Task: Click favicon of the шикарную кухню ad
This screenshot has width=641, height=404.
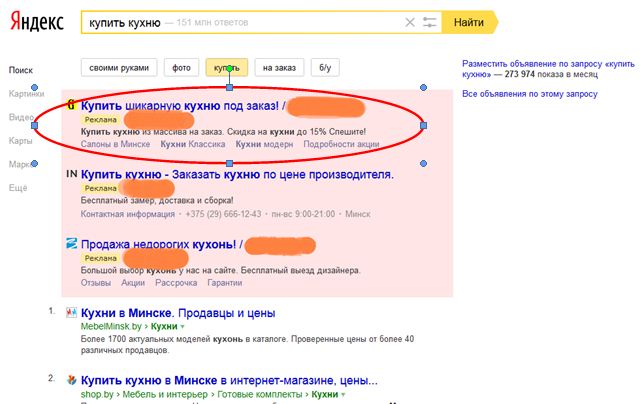Action: pyautogui.click(x=72, y=105)
